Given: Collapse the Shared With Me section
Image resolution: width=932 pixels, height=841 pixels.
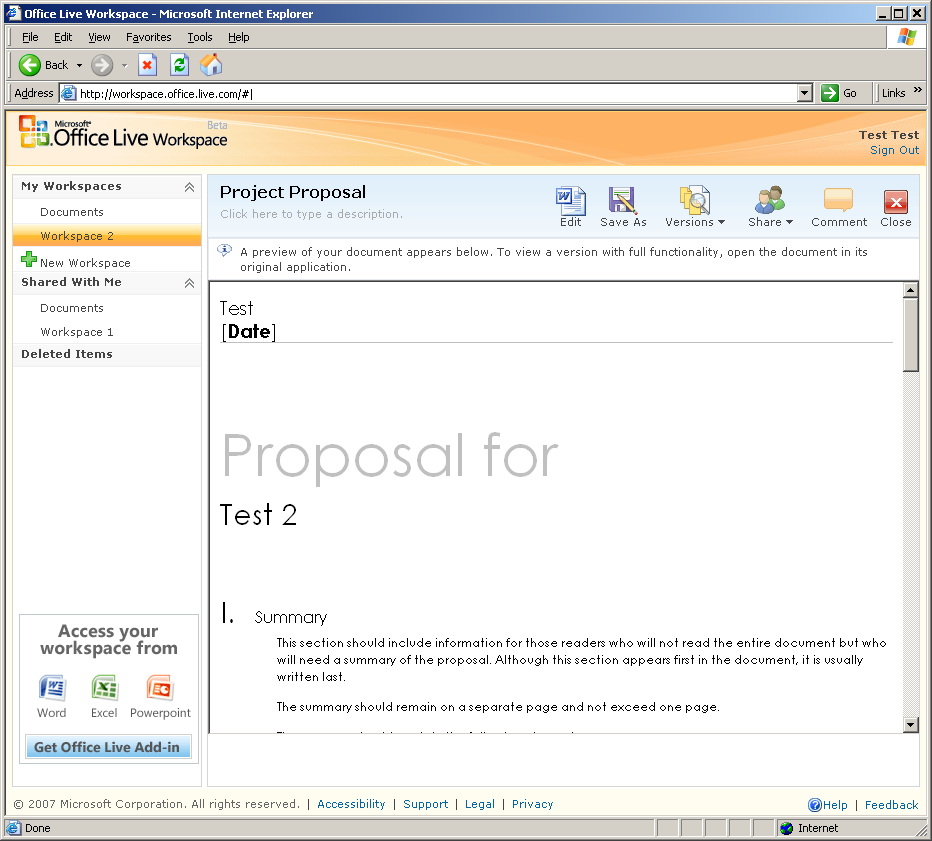Looking at the screenshot, I should 190,283.
